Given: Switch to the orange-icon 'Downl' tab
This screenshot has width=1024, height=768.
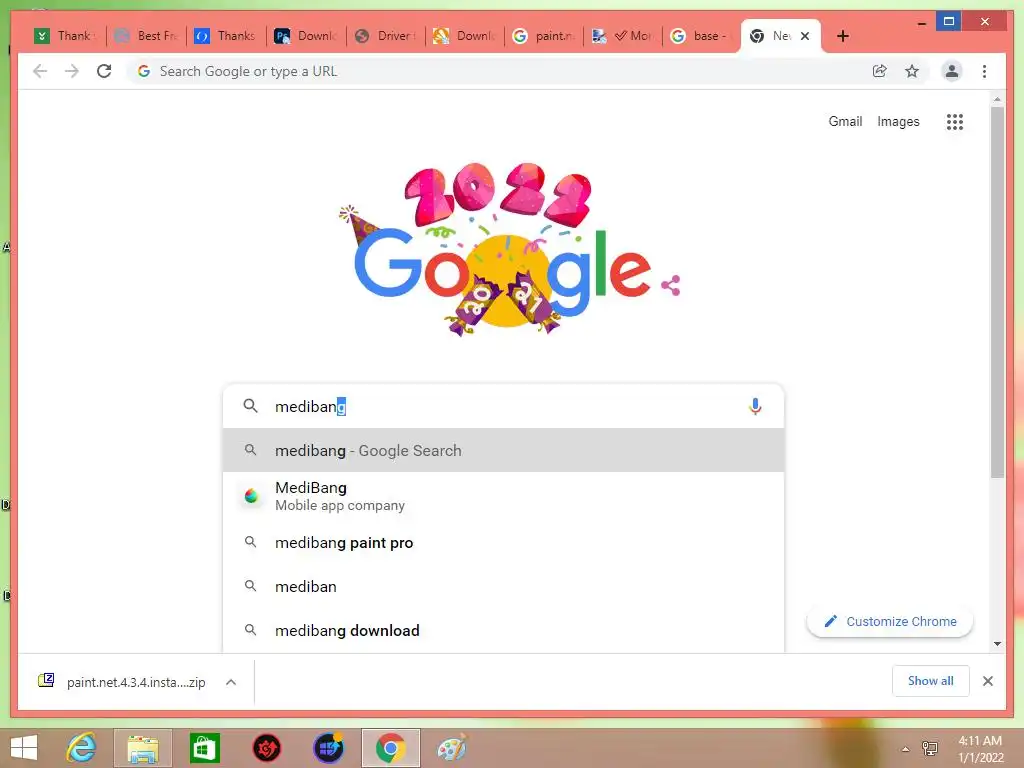Looking at the screenshot, I should (466, 36).
